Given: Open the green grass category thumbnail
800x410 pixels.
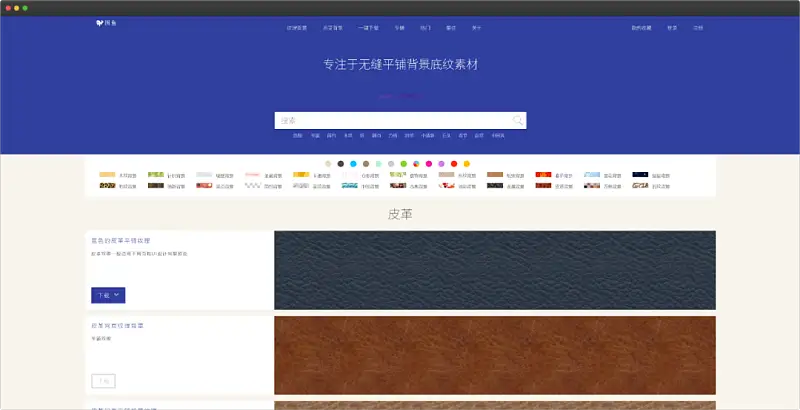Looking at the screenshot, I should (x=156, y=174).
